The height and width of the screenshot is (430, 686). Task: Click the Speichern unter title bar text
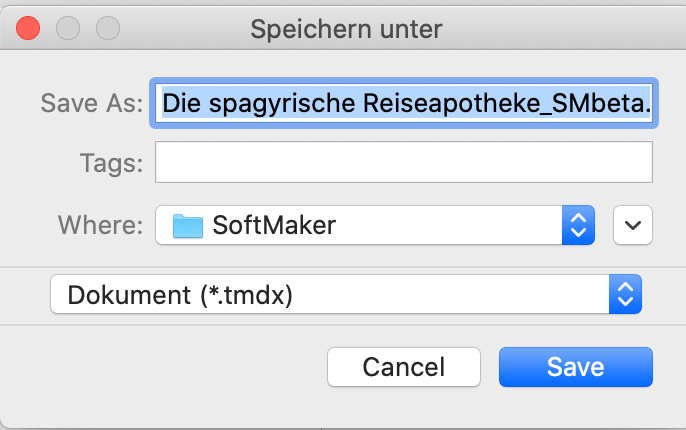click(x=346, y=29)
